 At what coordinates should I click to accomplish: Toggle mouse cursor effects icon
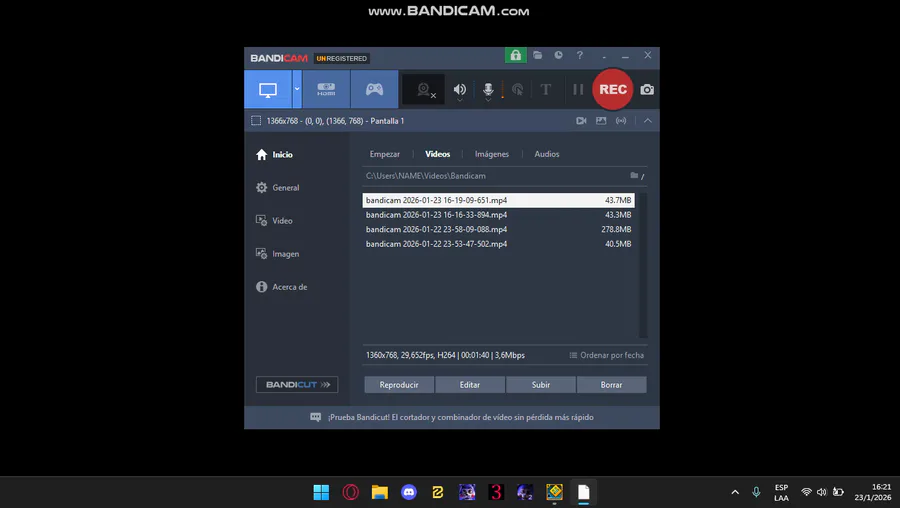point(517,90)
